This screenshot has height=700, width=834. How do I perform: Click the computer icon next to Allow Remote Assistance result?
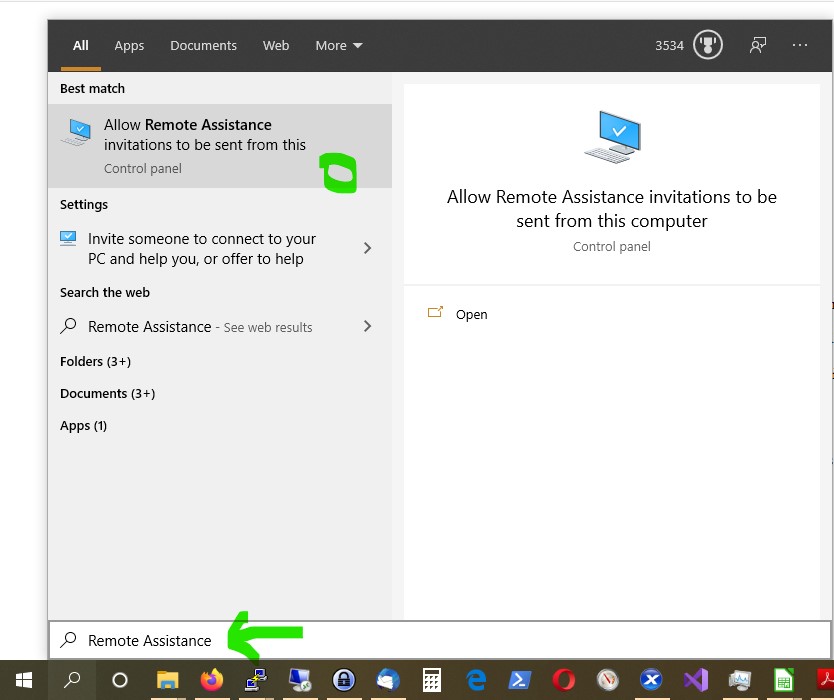[x=76, y=132]
